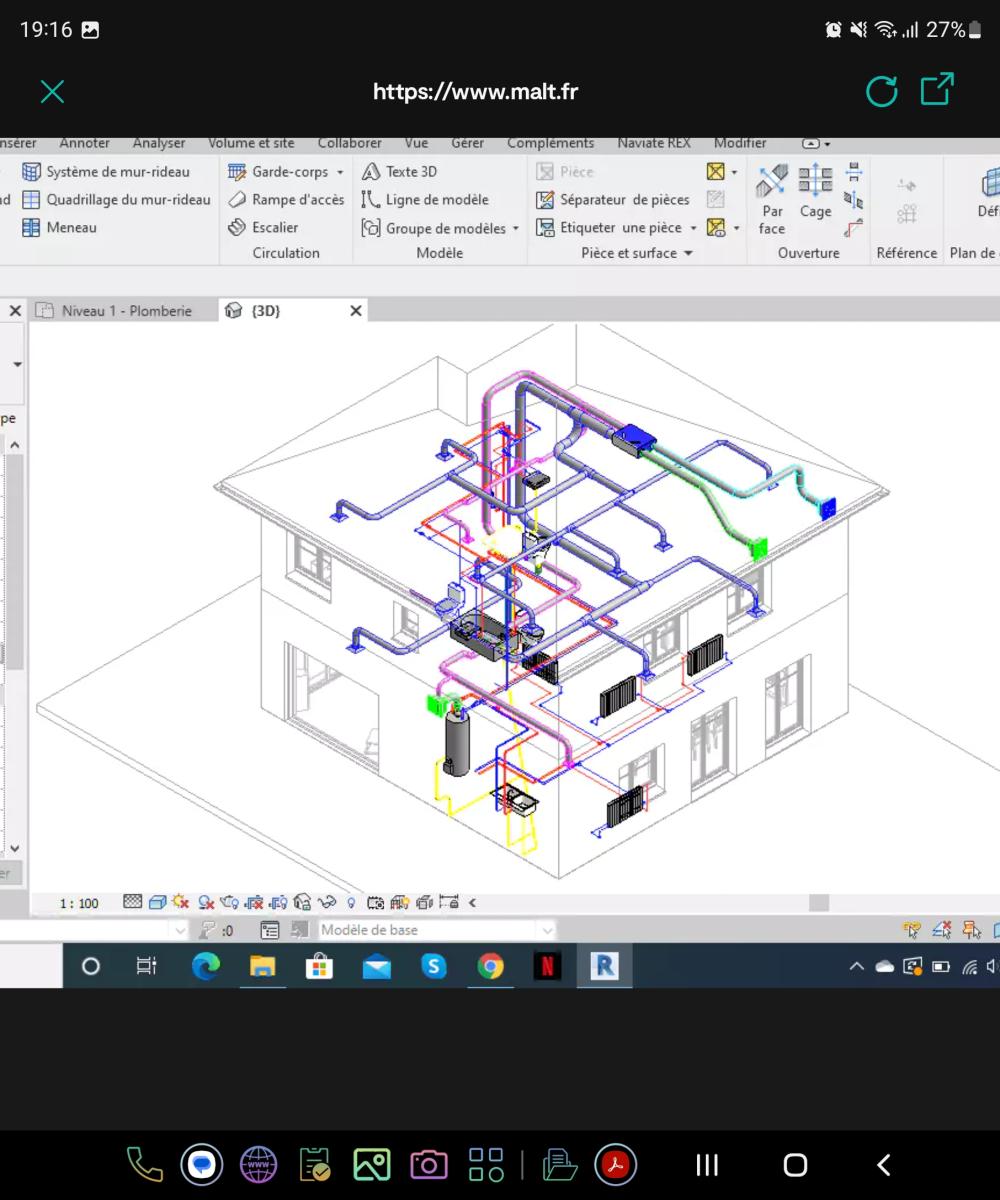
Task: Toggle the reveal hidden elements lightbulb
Action: pos(351,902)
